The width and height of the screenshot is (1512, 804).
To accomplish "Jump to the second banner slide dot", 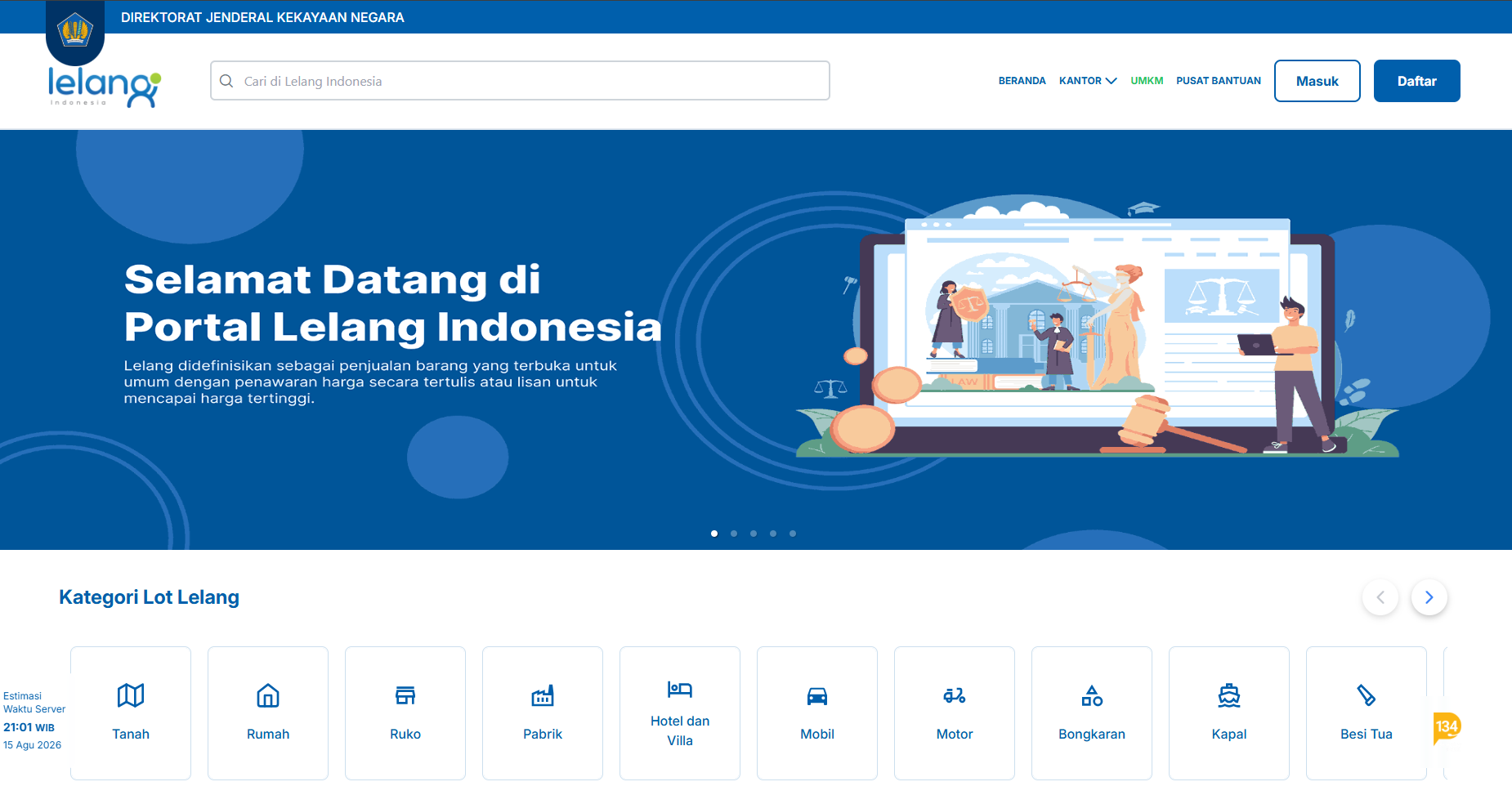I will click(x=734, y=534).
